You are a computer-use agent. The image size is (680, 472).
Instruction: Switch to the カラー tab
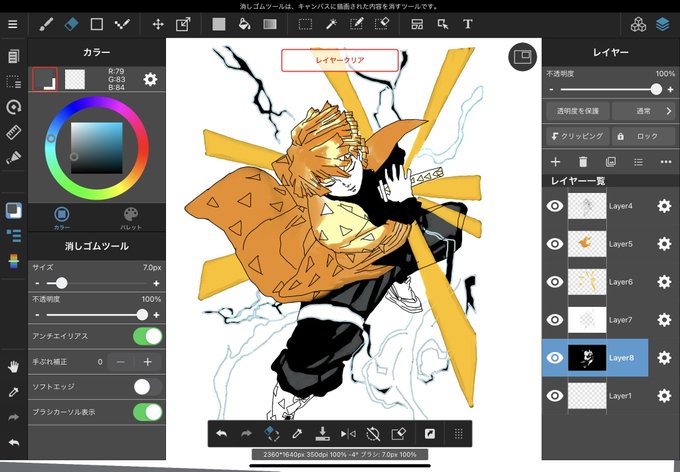click(x=62, y=217)
